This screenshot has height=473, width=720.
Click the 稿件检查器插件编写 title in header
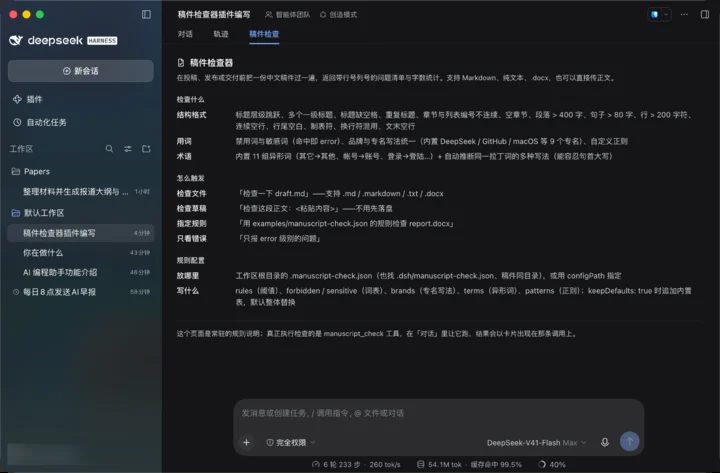pyautogui.click(x=214, y=15)
